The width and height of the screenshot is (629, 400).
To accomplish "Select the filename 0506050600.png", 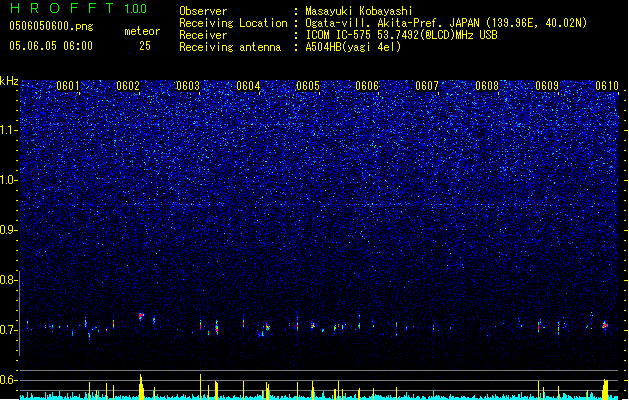I will [x=51, y=26].
